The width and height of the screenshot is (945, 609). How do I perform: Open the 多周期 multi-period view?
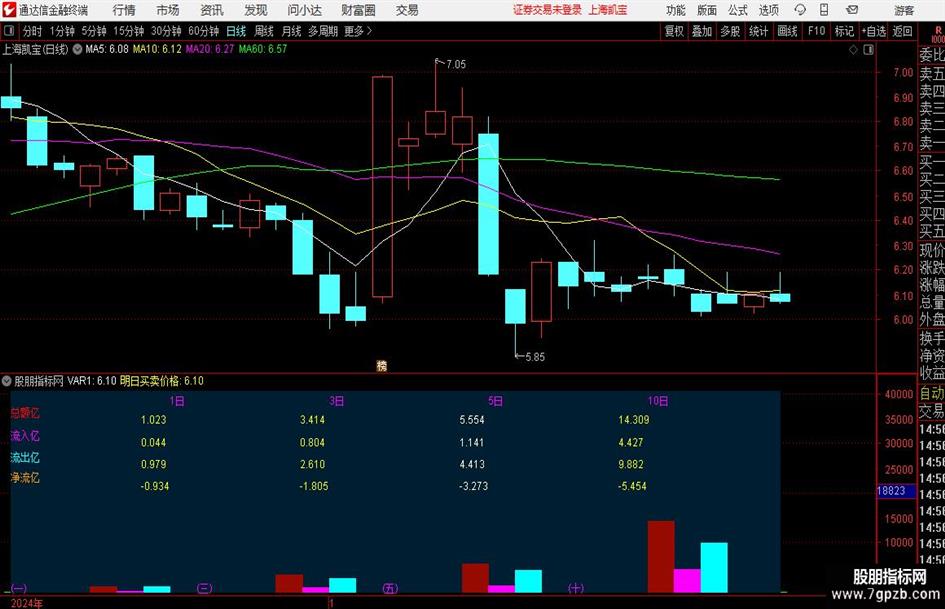[x=323, y=31]
